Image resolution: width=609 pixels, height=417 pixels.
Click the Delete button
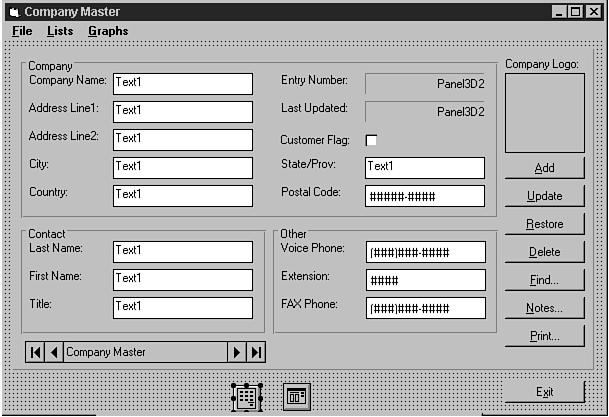click(544, 252)
